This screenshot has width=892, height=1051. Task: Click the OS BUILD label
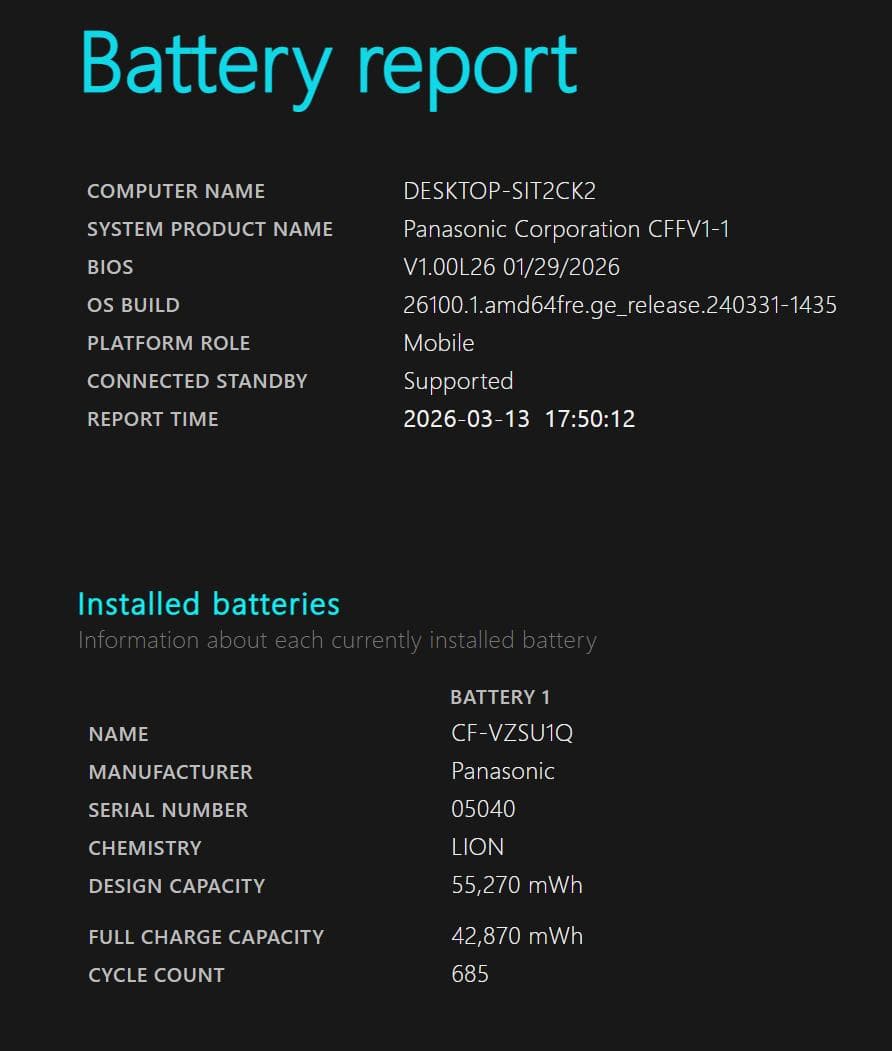(133, 305)
